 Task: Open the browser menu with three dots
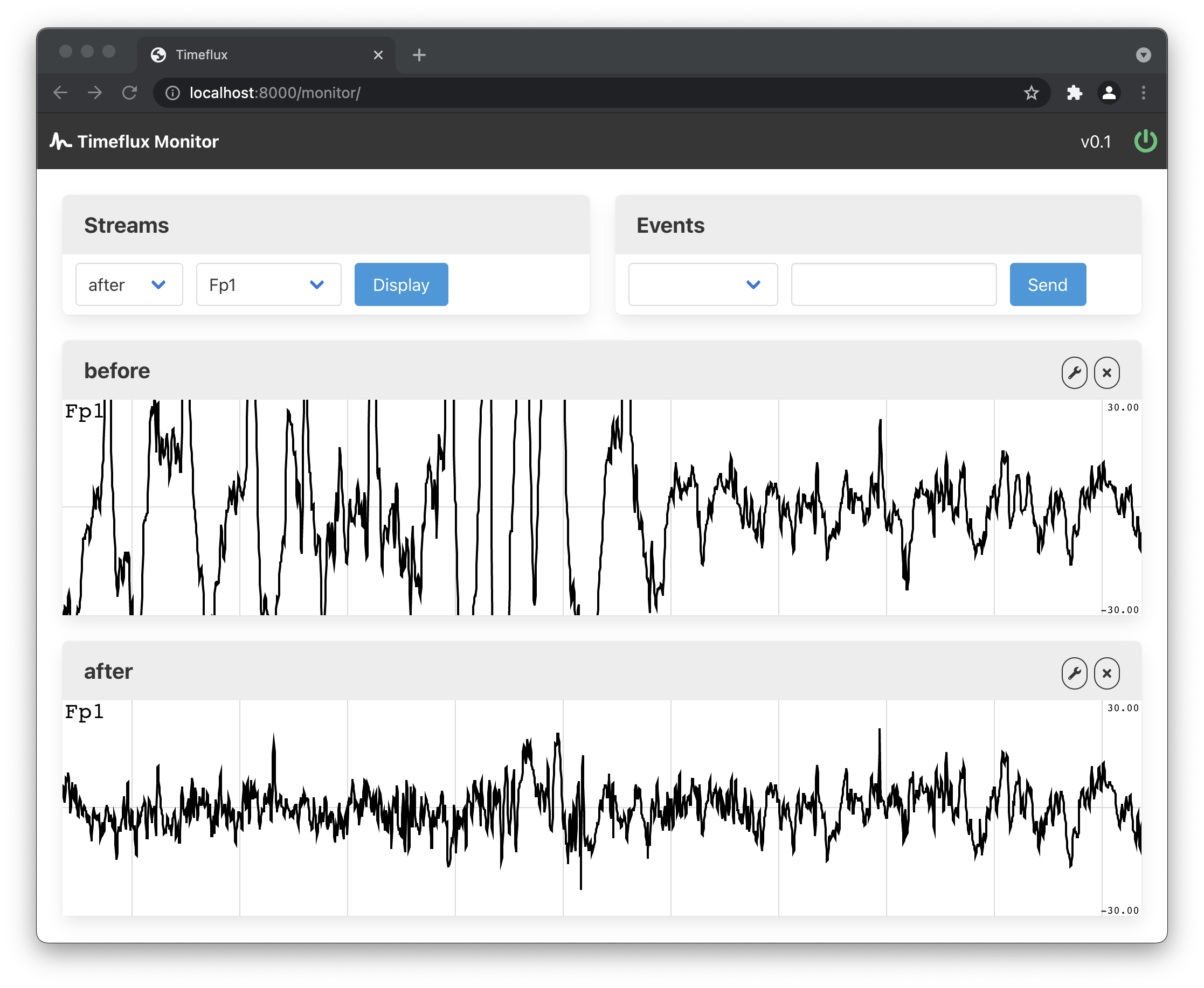point(1144,93)
